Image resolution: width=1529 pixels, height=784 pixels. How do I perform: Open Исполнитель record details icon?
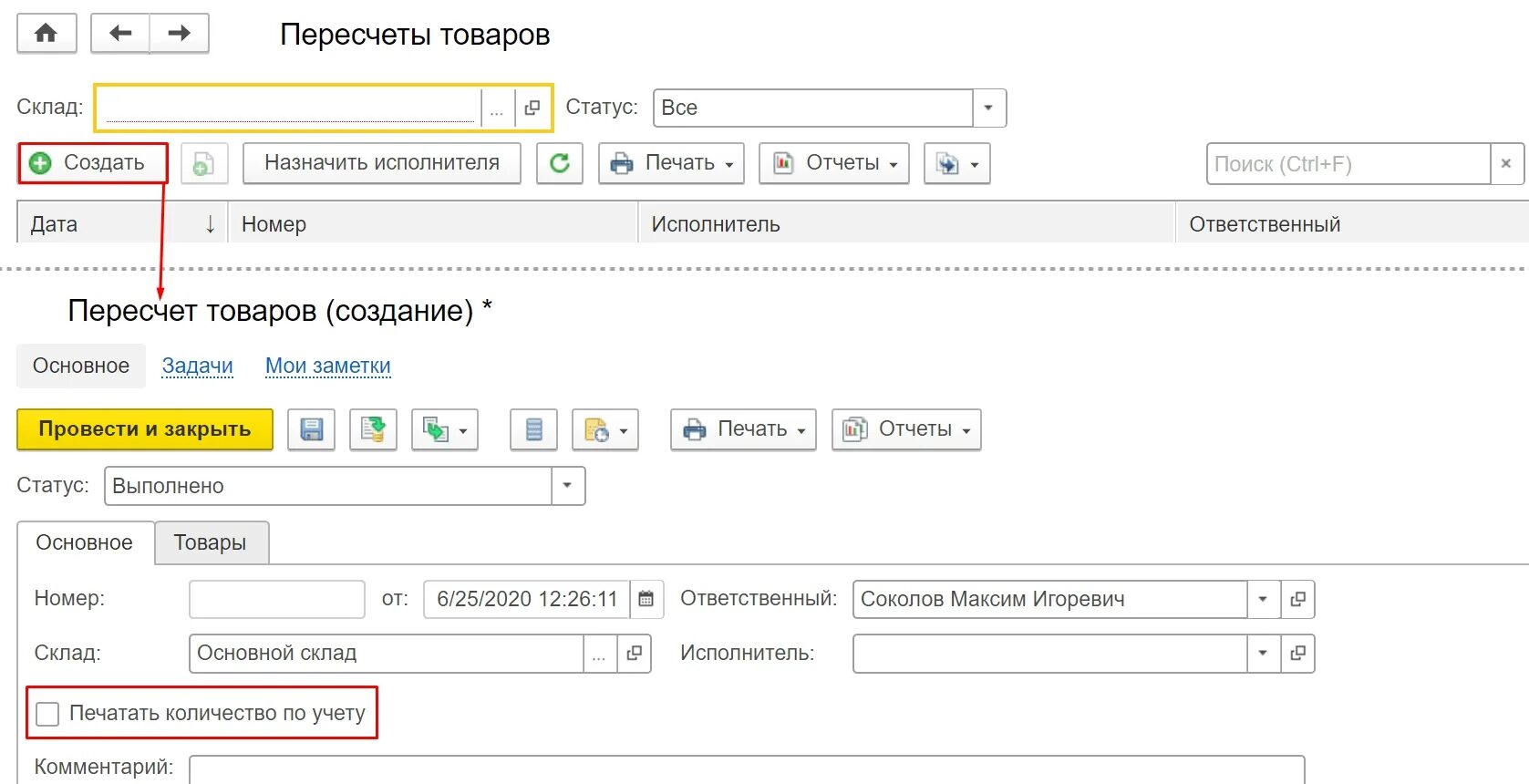[1298, 654]
